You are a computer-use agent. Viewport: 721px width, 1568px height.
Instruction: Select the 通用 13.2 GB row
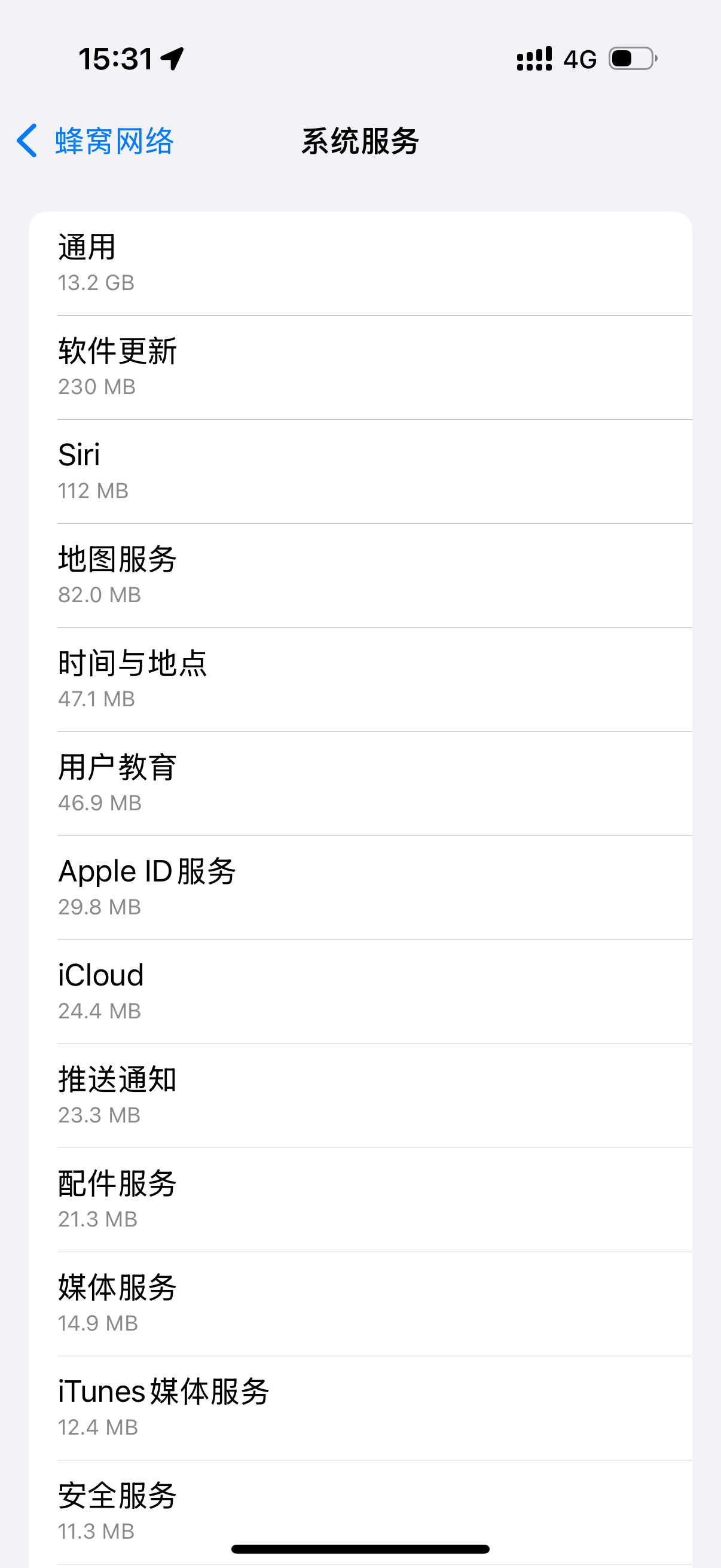(x=360, y=264)
